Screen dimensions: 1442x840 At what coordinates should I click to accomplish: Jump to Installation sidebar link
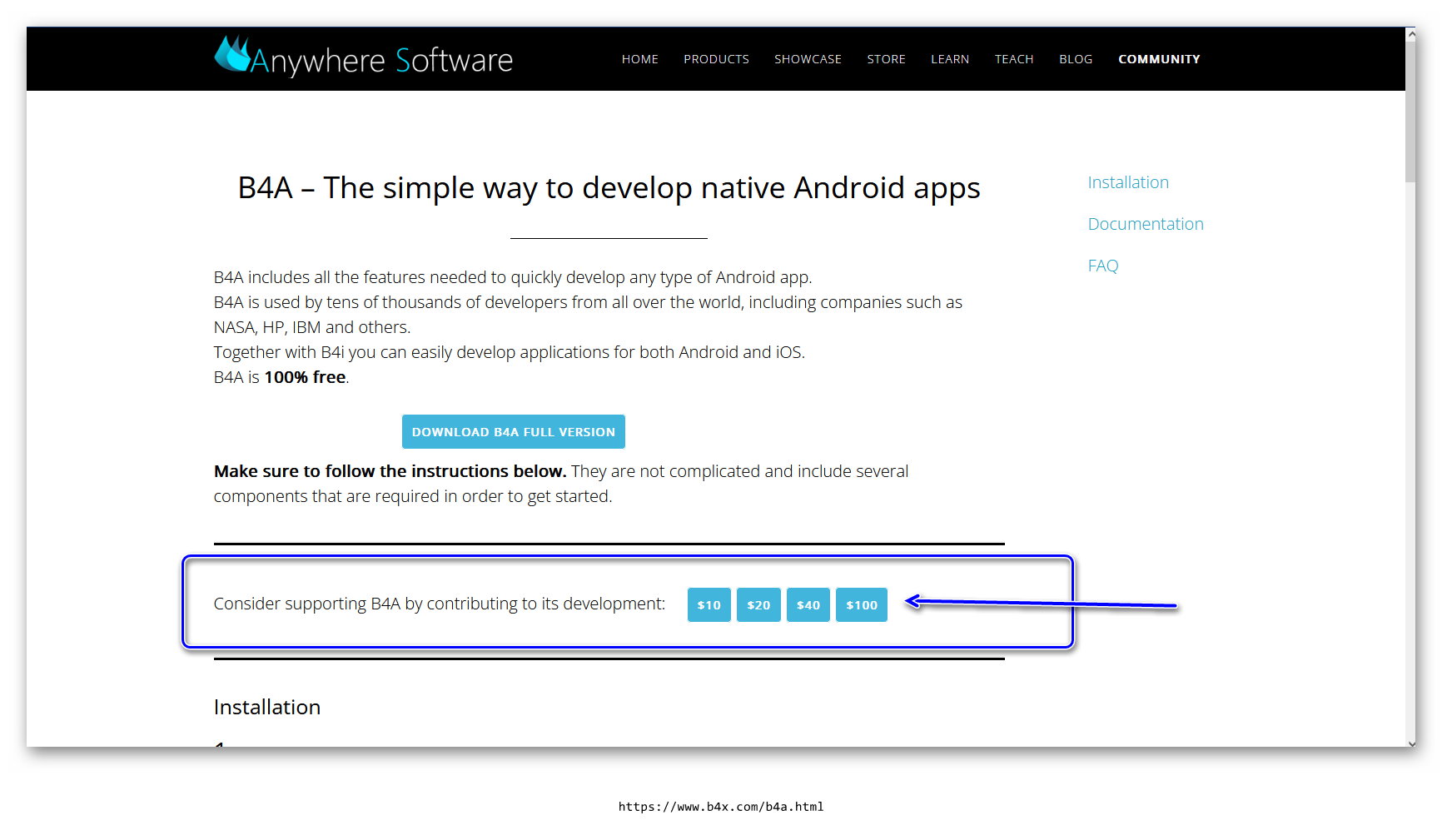[1128, 182]
